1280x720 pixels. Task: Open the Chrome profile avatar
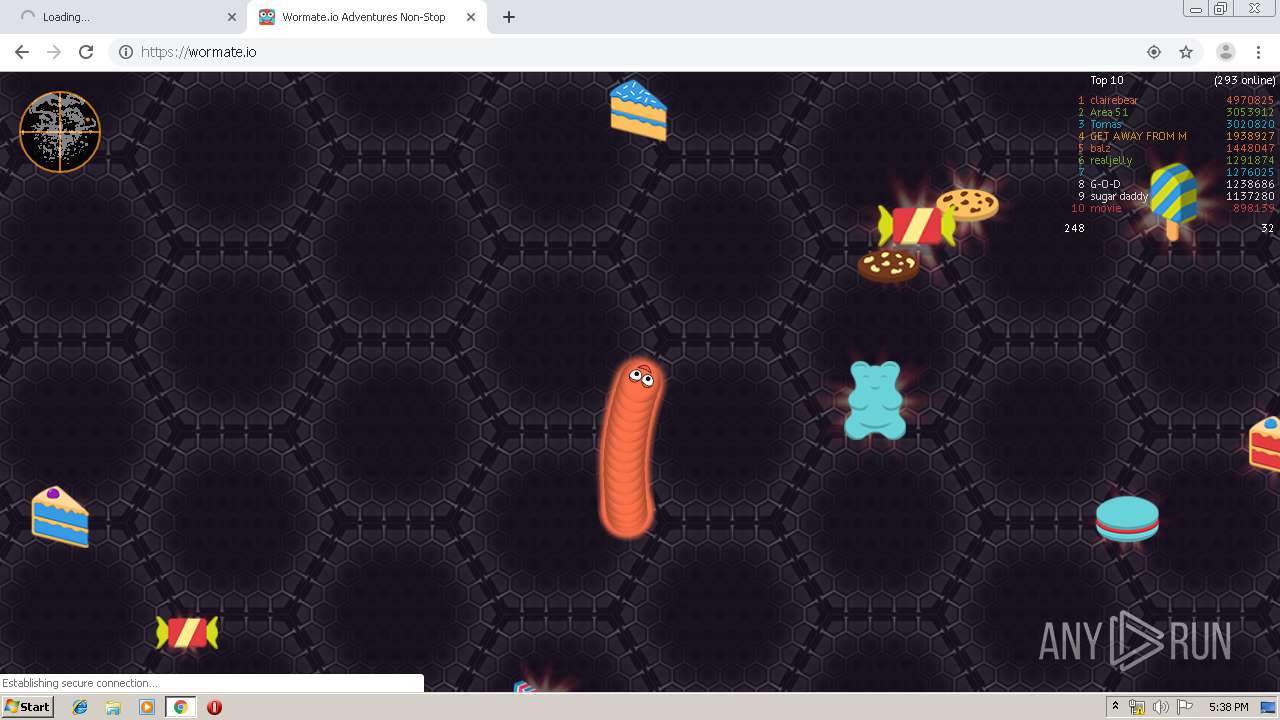[1226, 52]
